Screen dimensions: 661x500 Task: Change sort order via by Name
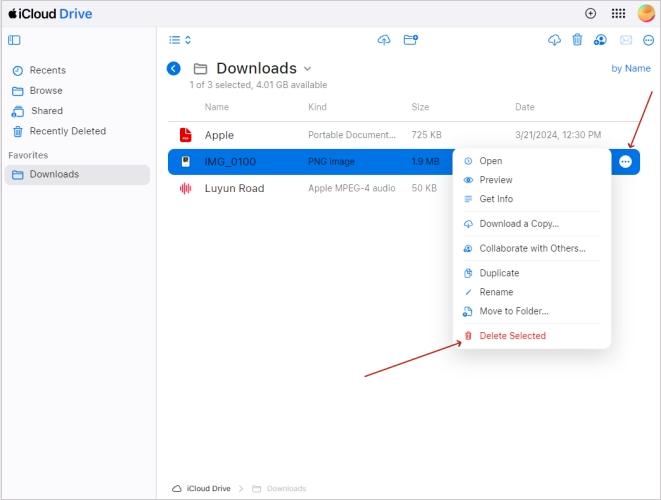(630, 69)
